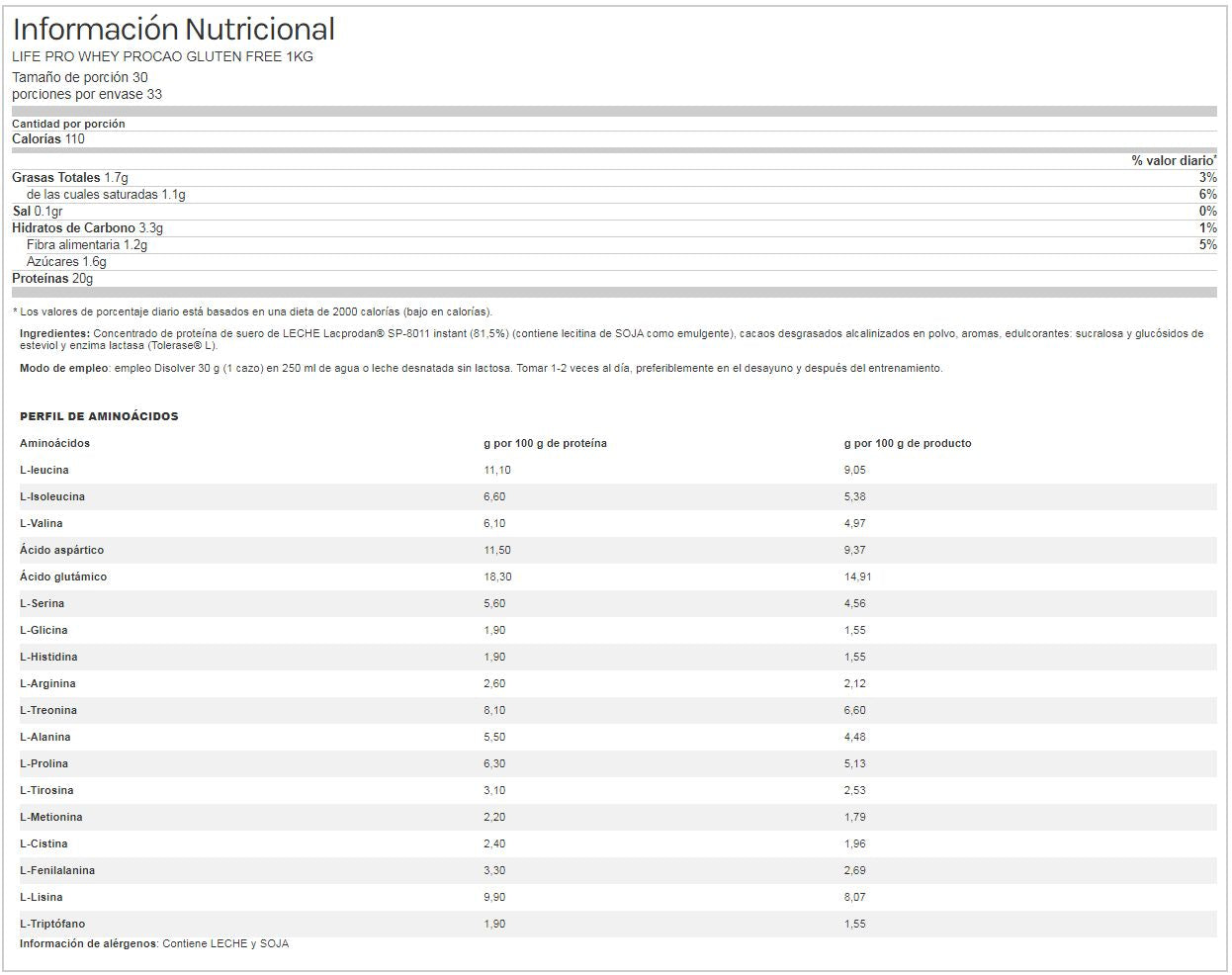Click the 2,69 value for L-Fenilalanina
This screenshot has width=1232, height=975.
point(855,870)
